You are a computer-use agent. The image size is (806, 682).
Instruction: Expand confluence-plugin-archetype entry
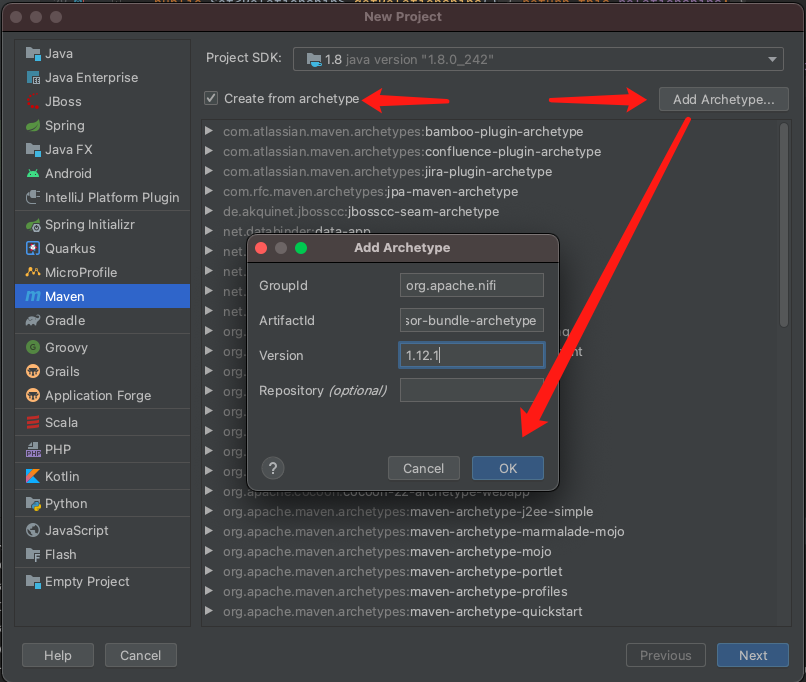[209, 151]
